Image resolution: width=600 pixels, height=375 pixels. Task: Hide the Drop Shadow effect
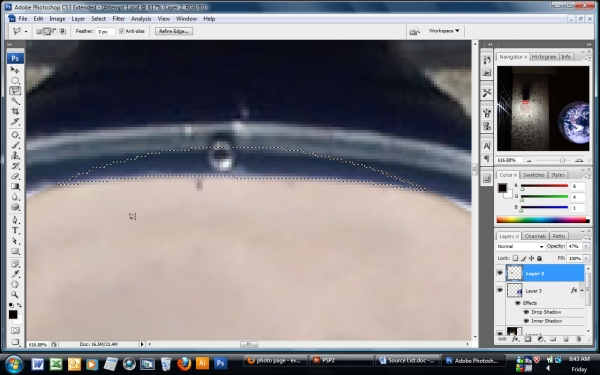(x=526, y=312)
